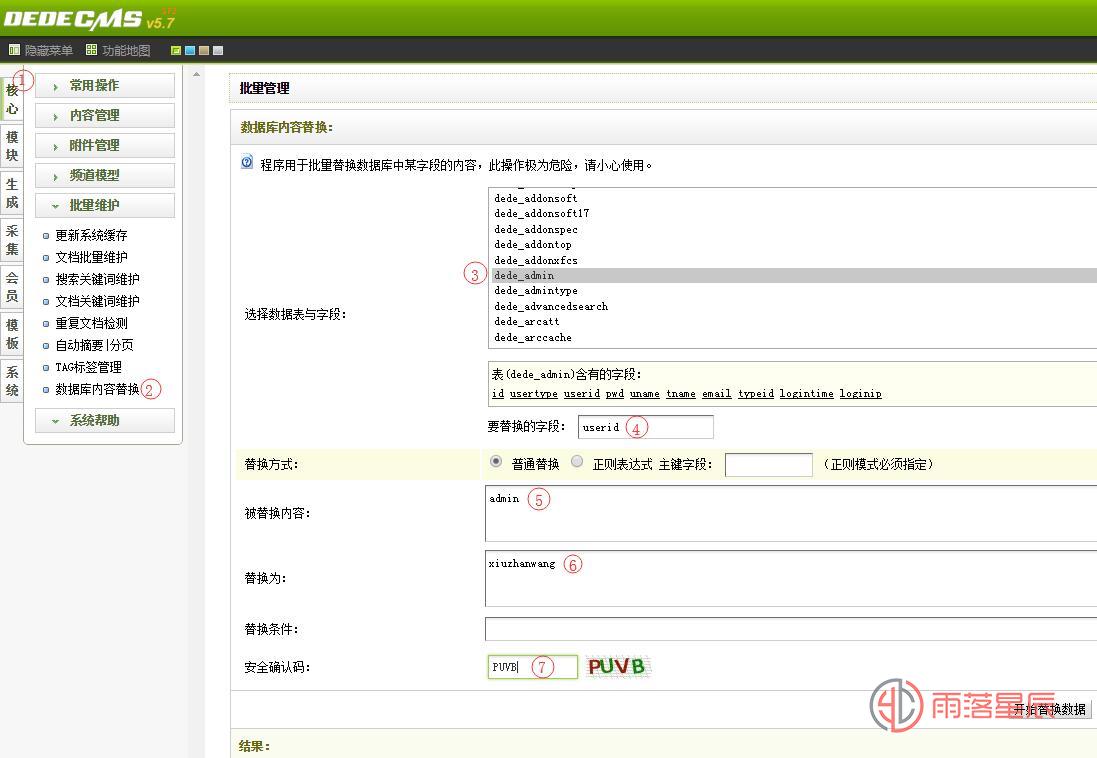Select the 普通替换 replace mode radio
The height and width of the screenshot is (758, 1097).
tap(496, 461)
